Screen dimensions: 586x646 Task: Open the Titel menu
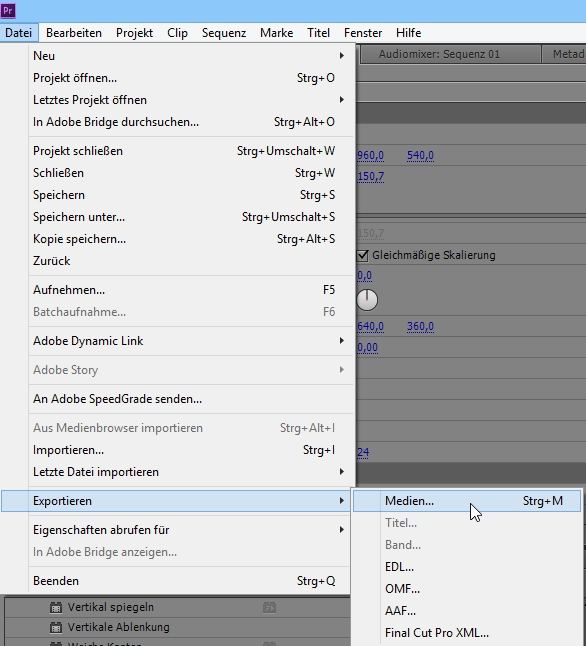(319, 33)
